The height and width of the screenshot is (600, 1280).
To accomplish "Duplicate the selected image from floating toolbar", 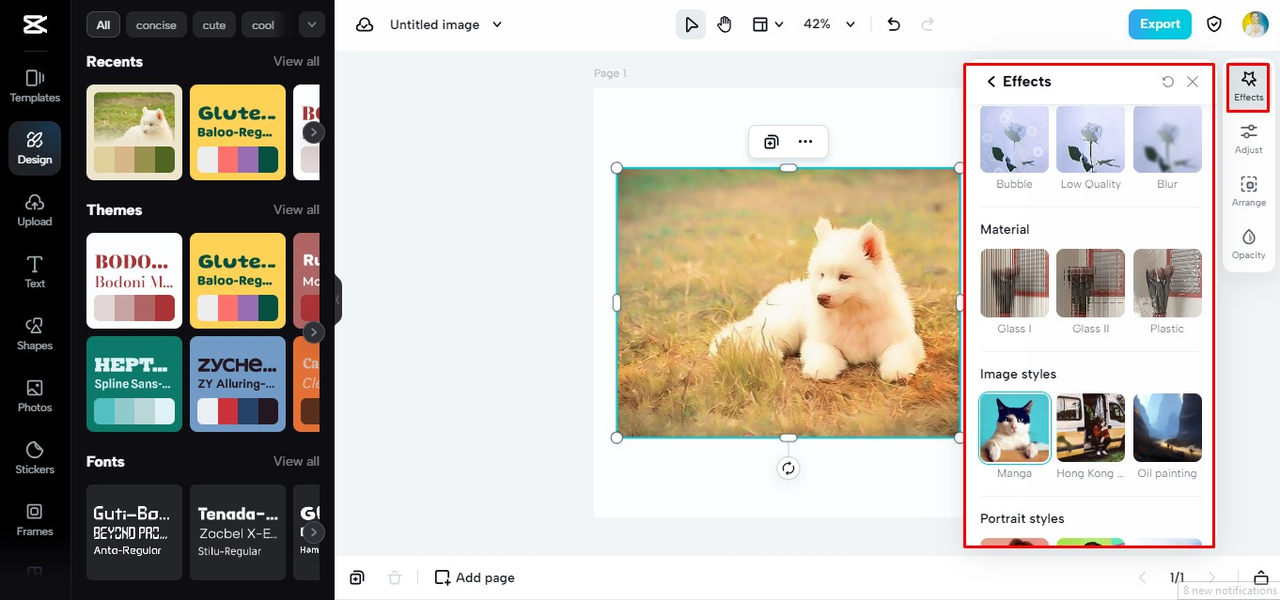I will (771, 142).
